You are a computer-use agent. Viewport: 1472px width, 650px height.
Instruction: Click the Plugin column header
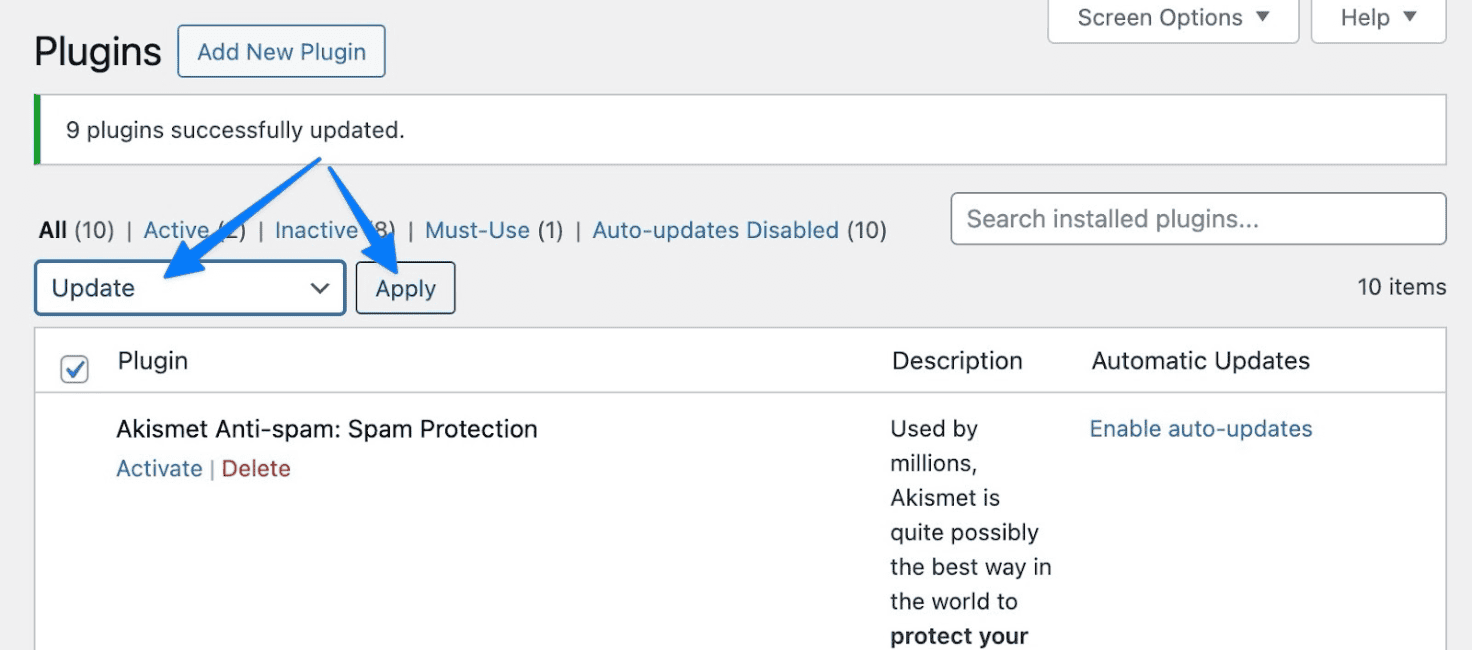152,361
